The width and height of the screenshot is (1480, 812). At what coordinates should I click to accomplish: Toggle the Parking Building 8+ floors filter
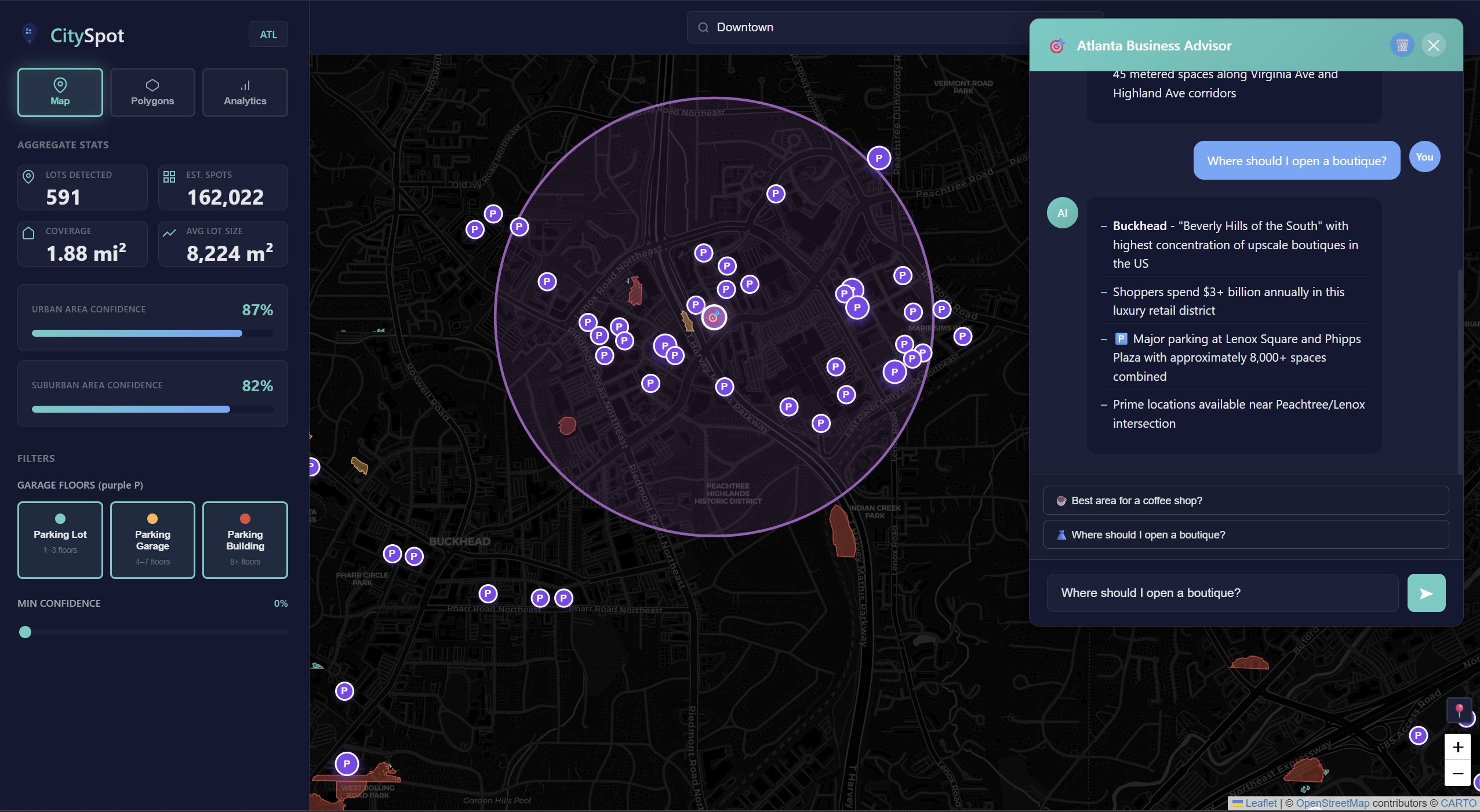click(x=245, y=540)
